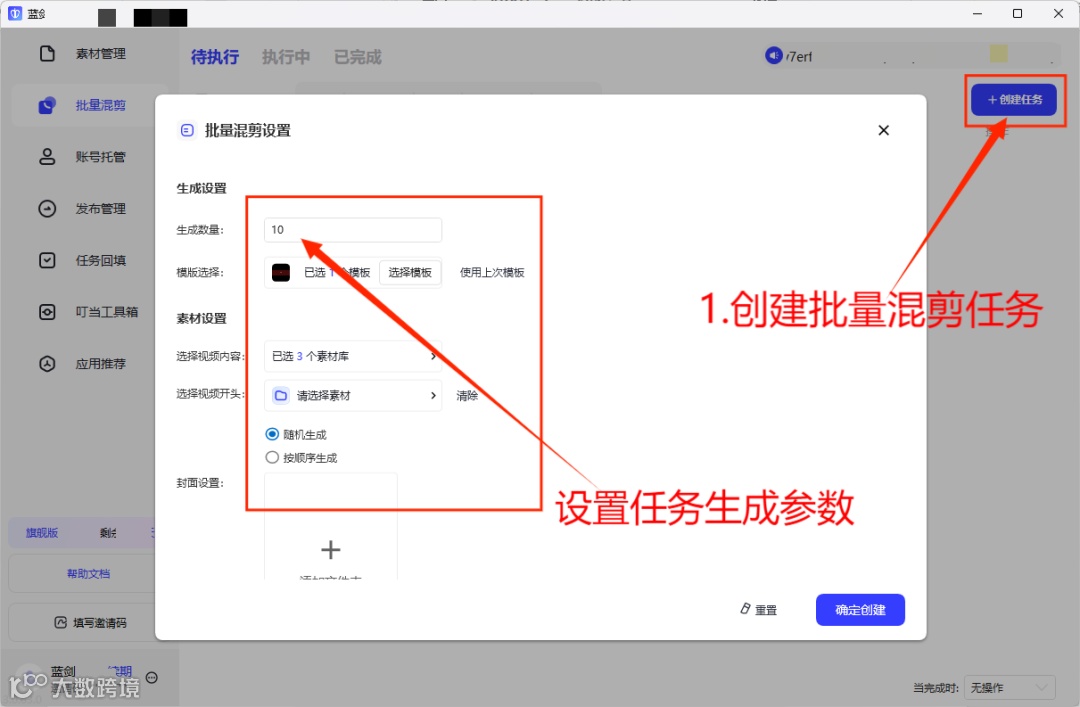The height and width of the screenshot is (707, 1080).
Task: Click the 选择模板 button
Action: pyautogui.click(x=410, y=272)
